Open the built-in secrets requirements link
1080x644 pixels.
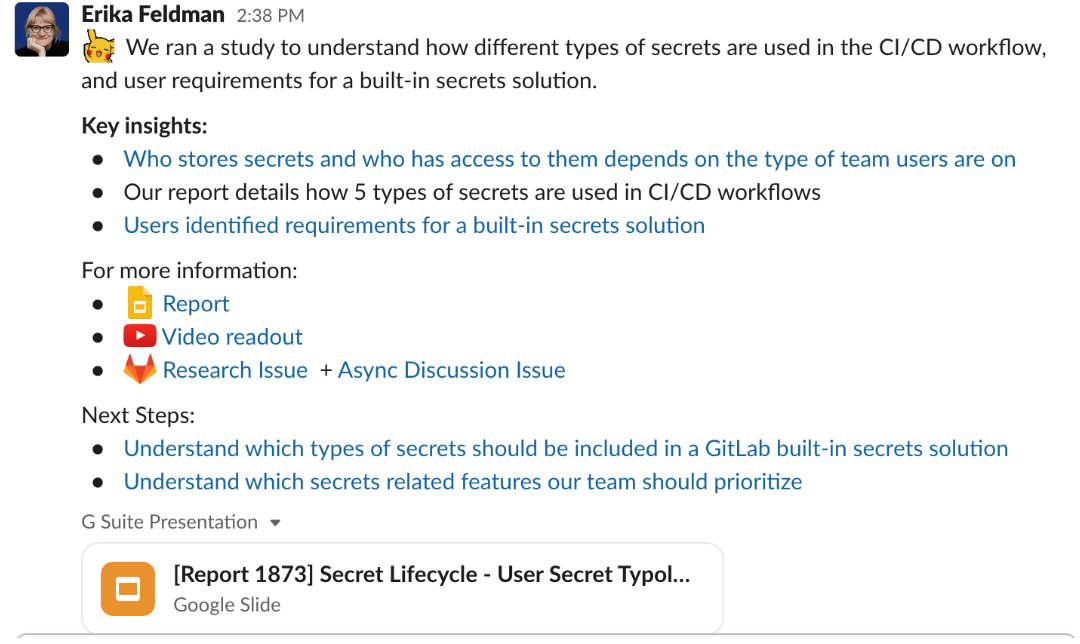point(414,225)
